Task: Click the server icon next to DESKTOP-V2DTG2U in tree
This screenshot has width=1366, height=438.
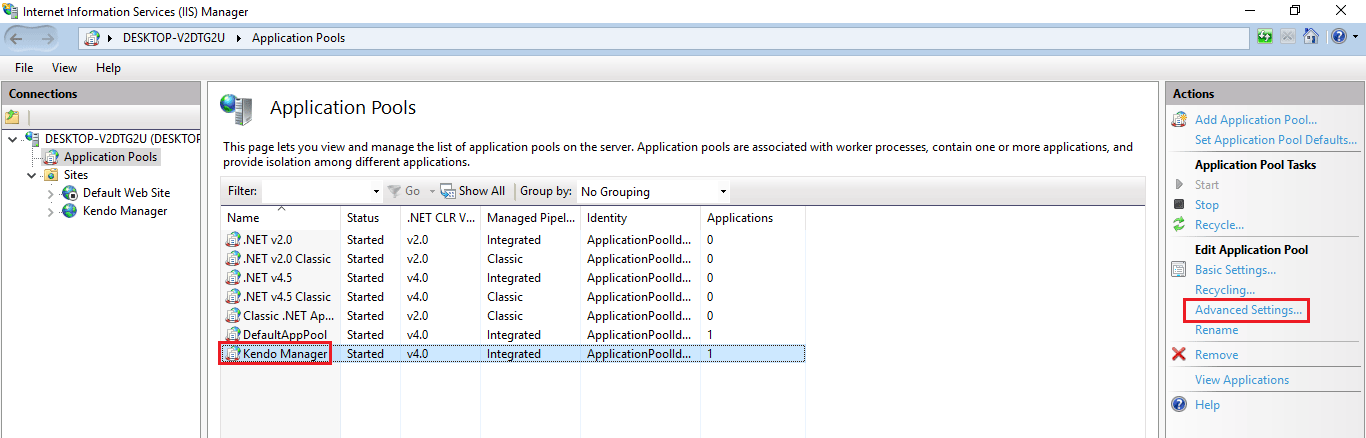Action: pos(33,139)
